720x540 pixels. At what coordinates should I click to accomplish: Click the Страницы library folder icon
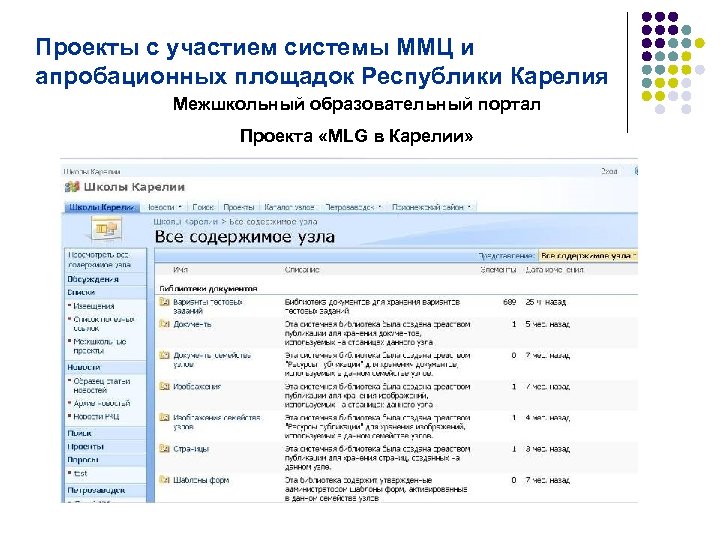click(x=164, y=449)
